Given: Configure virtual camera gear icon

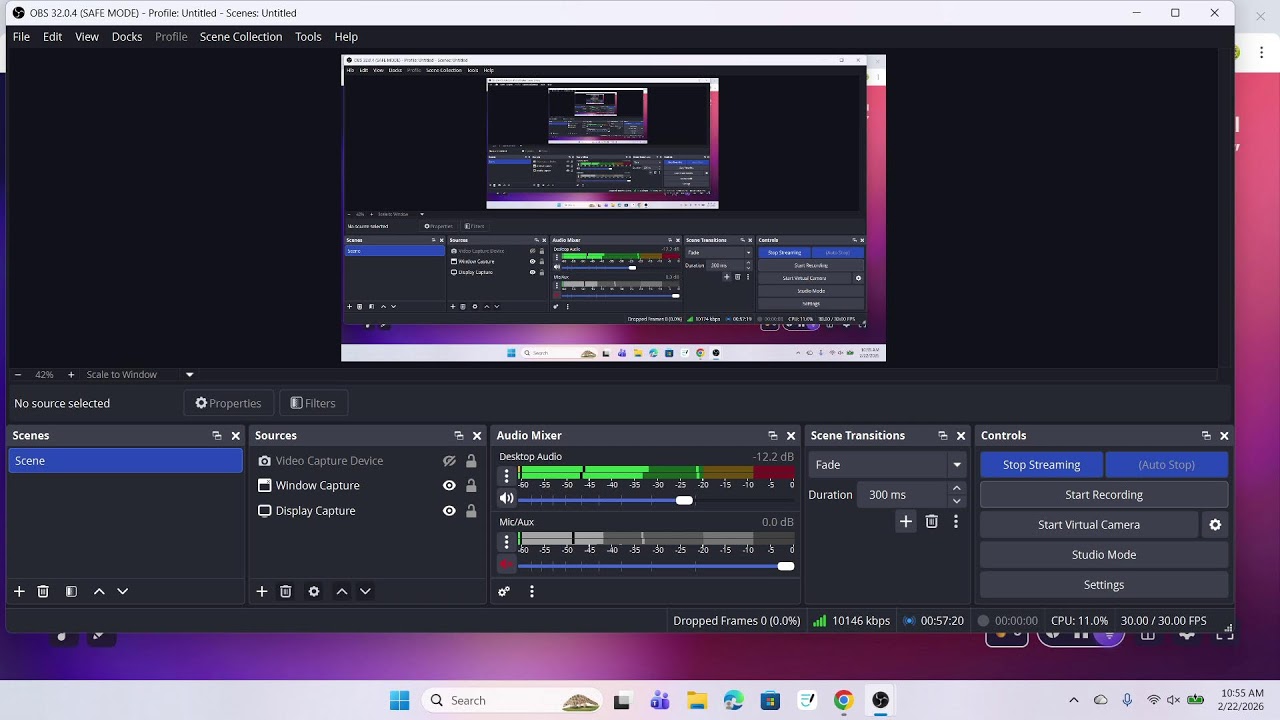Looking at the screenshot, I should point(1215,524).
